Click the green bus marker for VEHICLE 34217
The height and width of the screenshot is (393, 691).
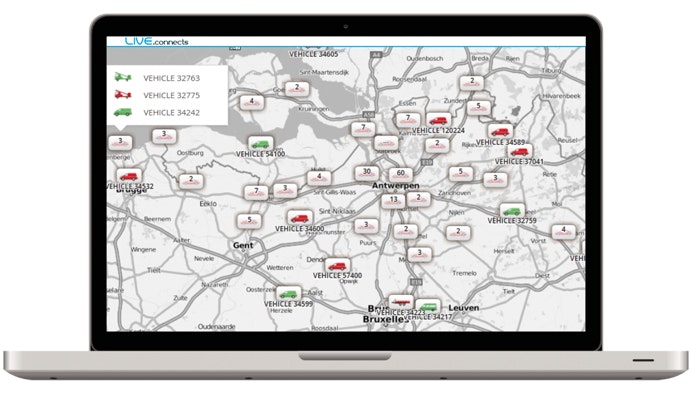point(428,306)
